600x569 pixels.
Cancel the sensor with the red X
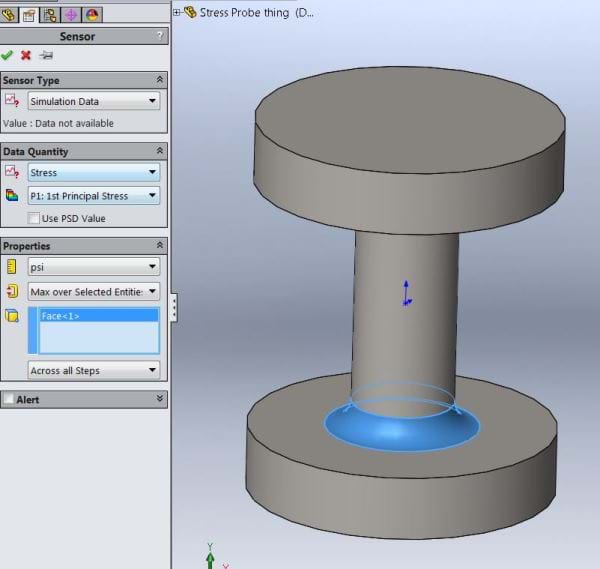[x=26, y=56]
